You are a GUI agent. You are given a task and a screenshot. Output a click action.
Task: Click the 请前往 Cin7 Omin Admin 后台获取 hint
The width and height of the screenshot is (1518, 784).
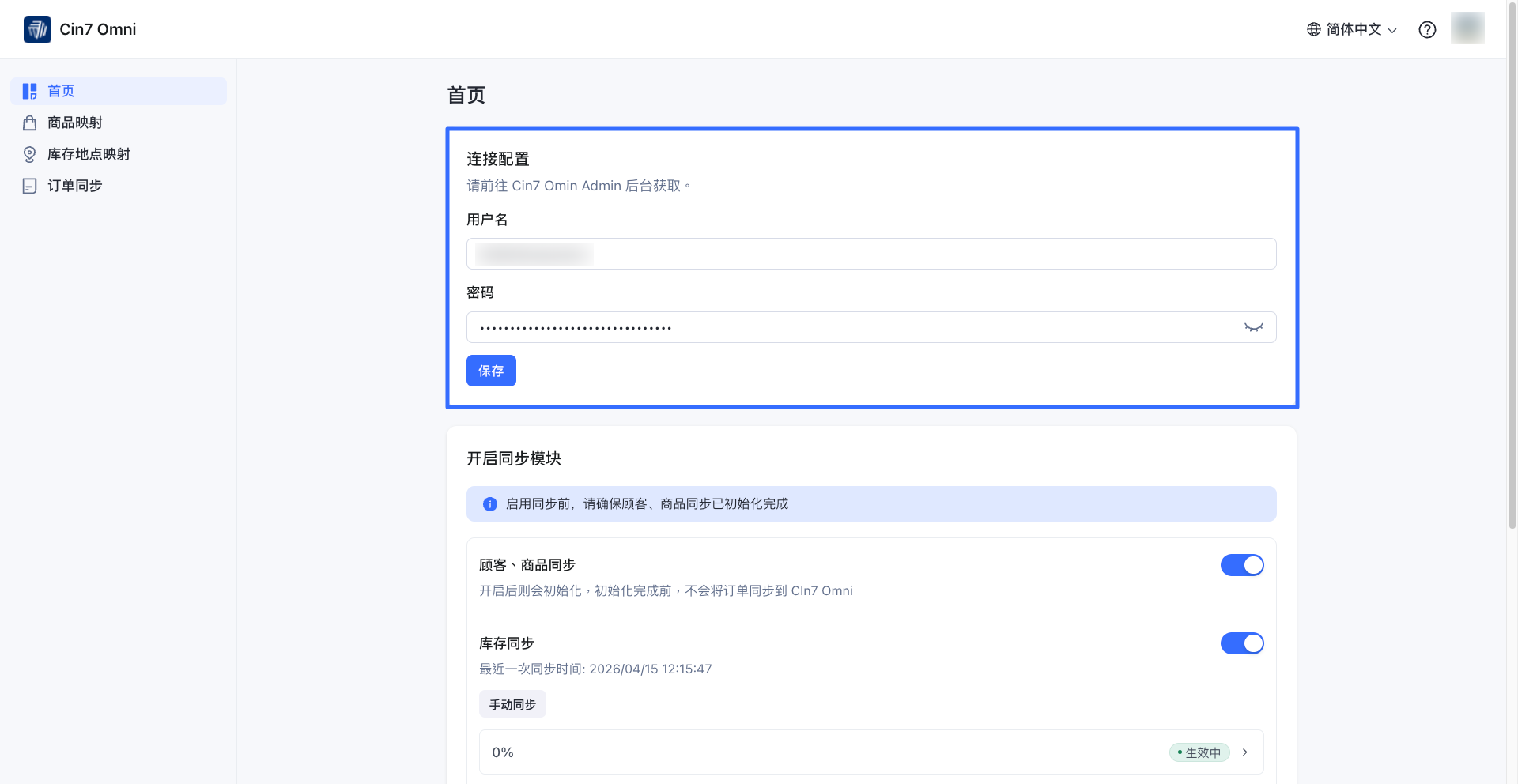(x=578, y=186)
